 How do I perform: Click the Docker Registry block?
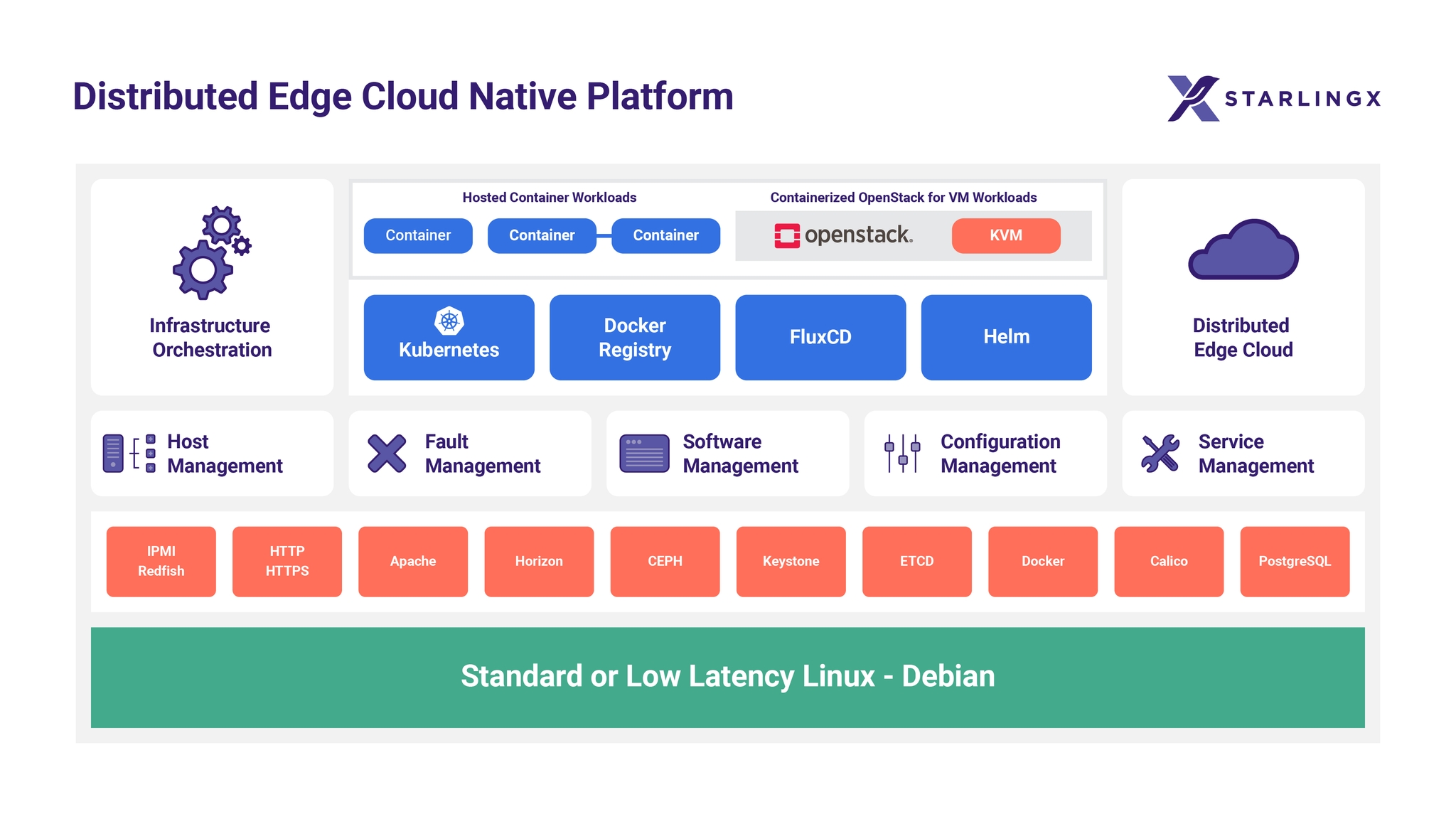[x=634, y=338]
